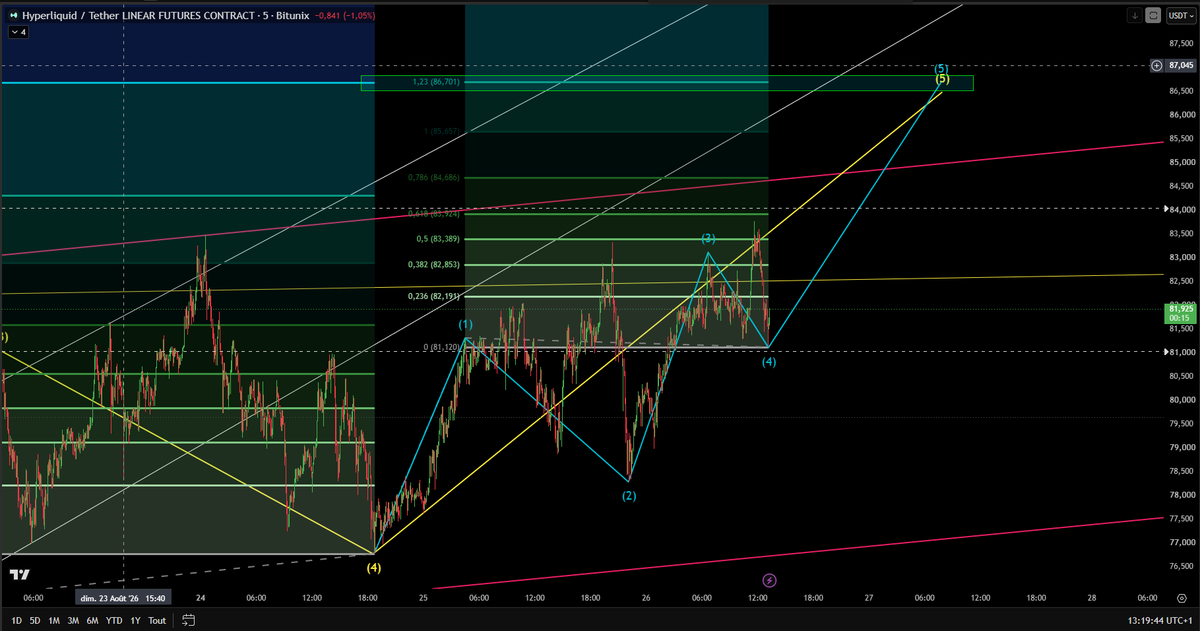Click the 26 date label on time axis

click(646, 597)
